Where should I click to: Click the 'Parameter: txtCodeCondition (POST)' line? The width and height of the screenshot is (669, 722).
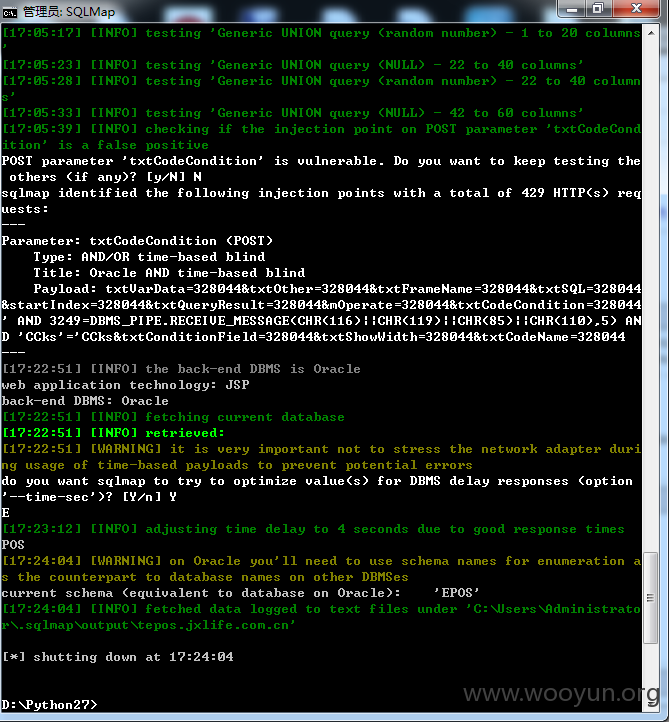(137, 241)
